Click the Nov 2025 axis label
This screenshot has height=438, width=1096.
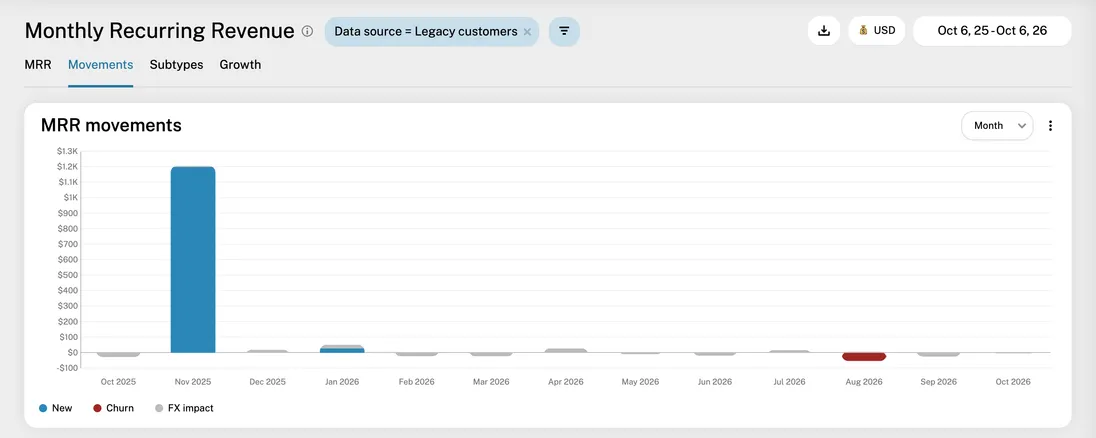[x=193, y=382]
